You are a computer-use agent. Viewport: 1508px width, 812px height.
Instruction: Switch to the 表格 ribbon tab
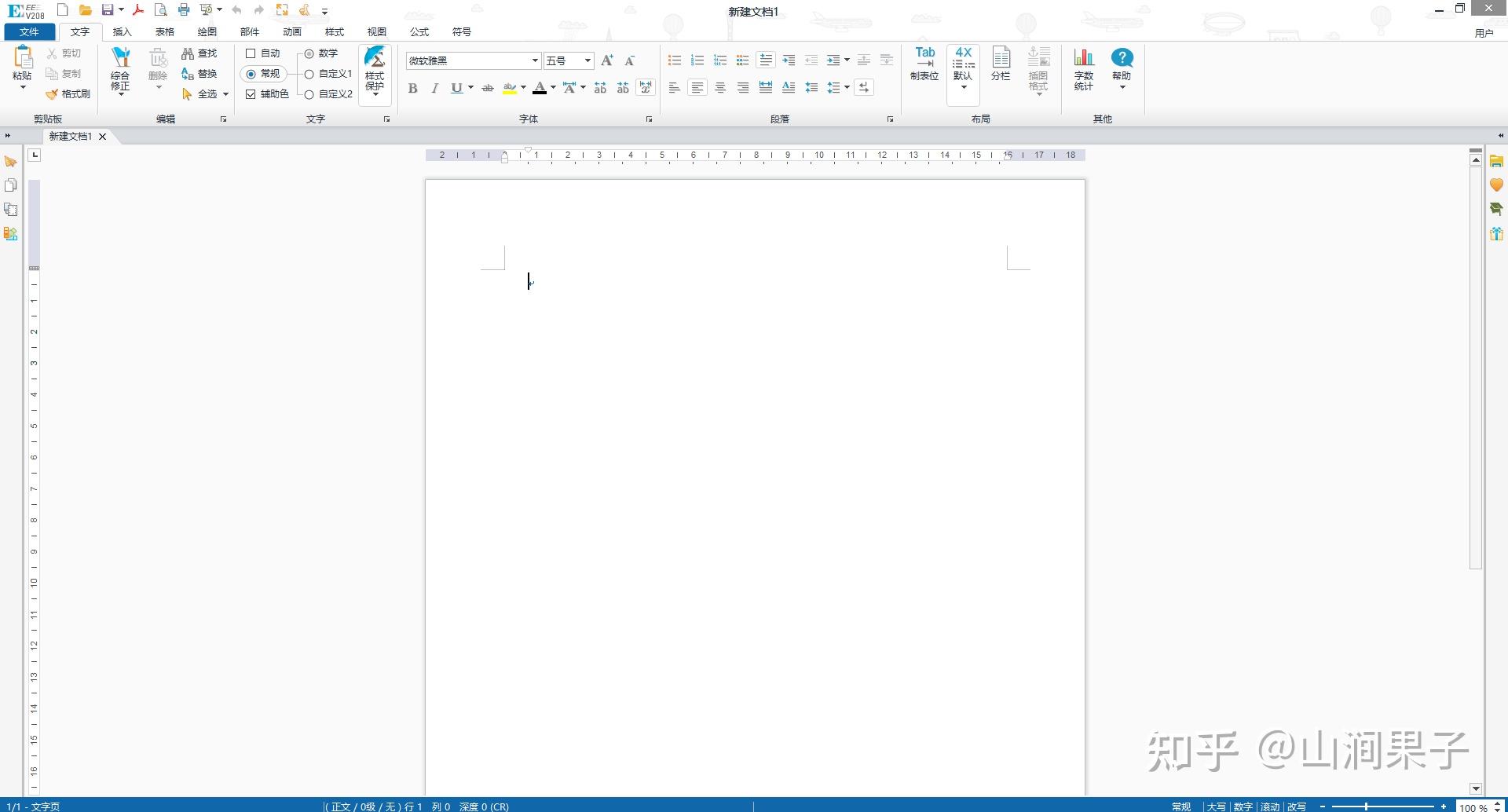click(164, 32)
